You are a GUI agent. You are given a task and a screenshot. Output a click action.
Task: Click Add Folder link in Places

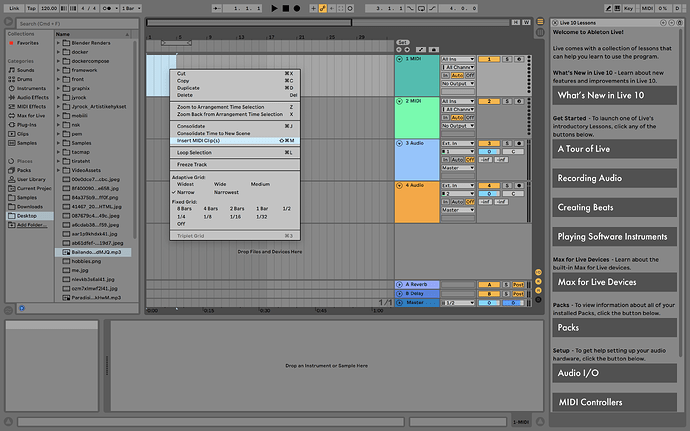pyautogui.click(x=32, y=225)
